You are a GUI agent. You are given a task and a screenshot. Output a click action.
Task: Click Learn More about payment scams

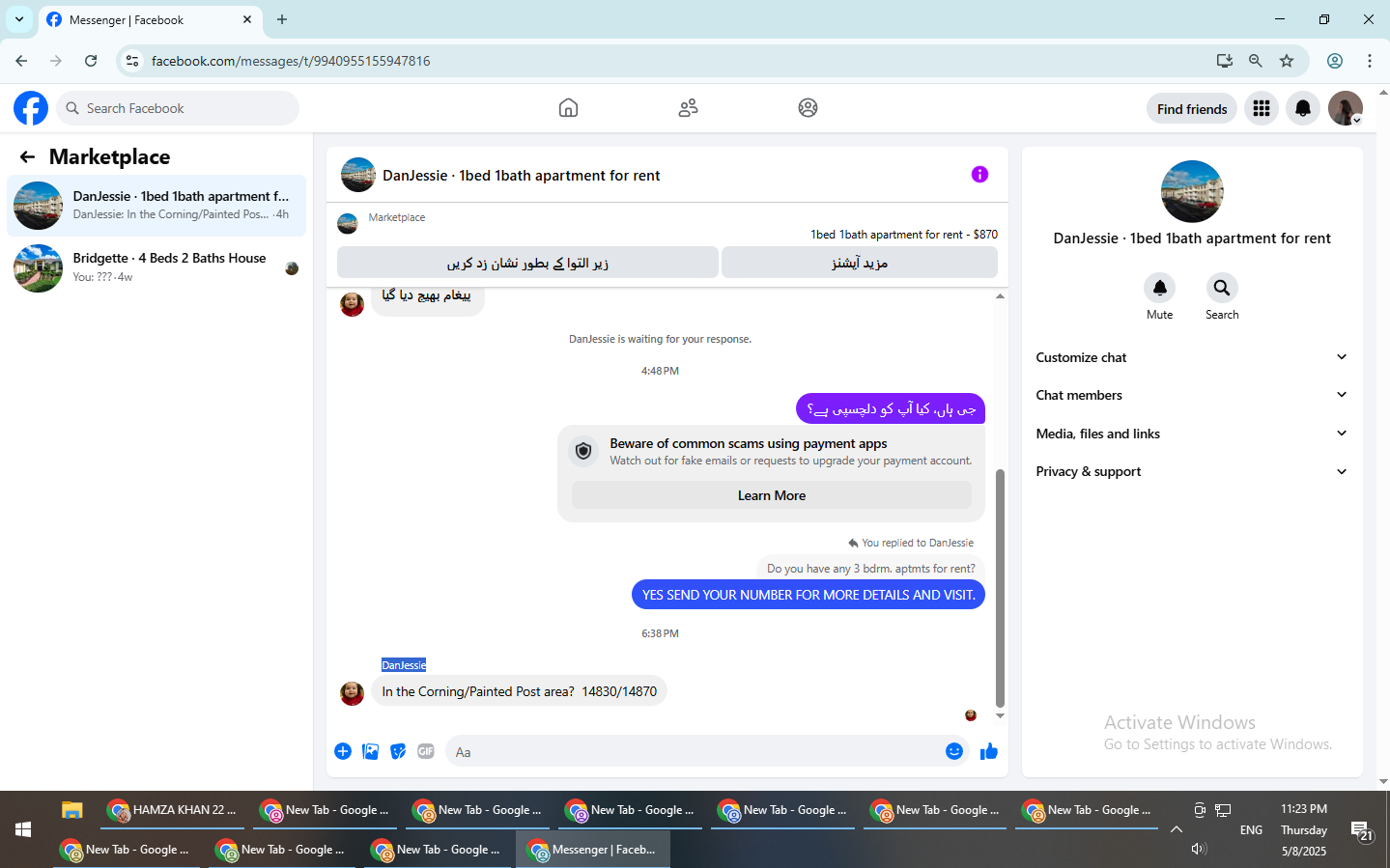772,495
